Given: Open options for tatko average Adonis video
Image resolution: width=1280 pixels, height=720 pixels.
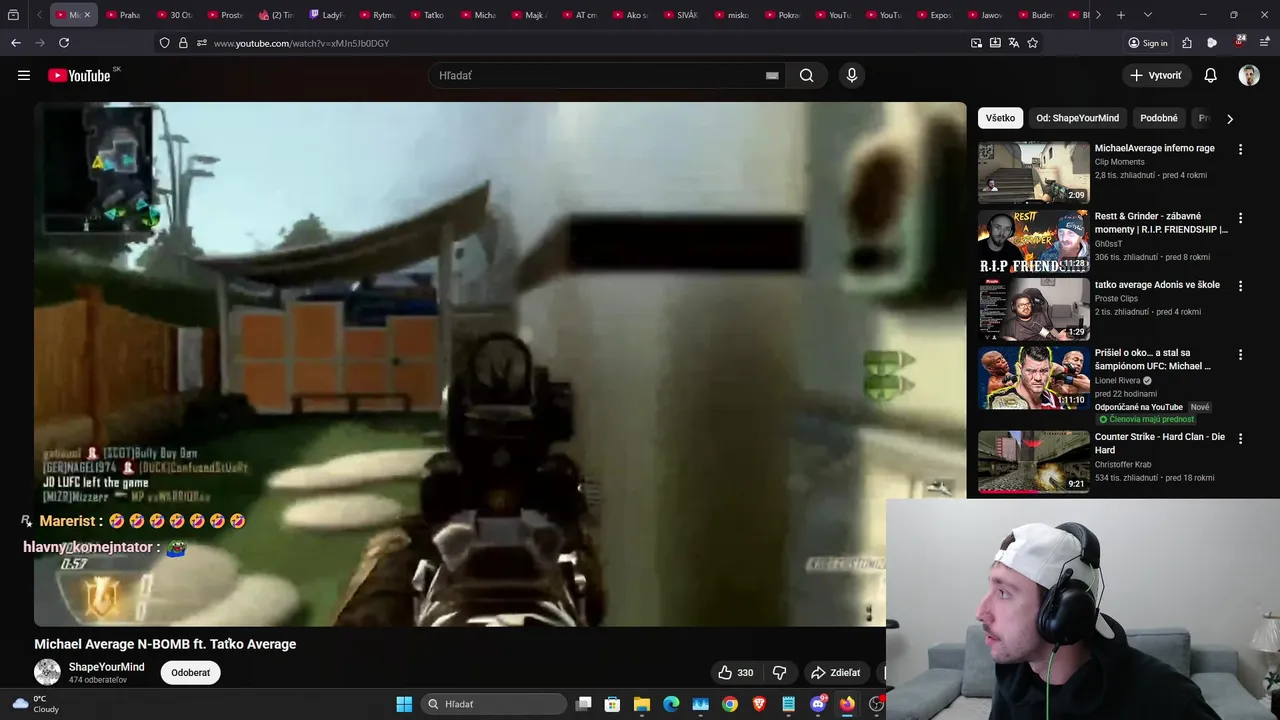Looking at the screenshot, I should [x=1241, y=286].
